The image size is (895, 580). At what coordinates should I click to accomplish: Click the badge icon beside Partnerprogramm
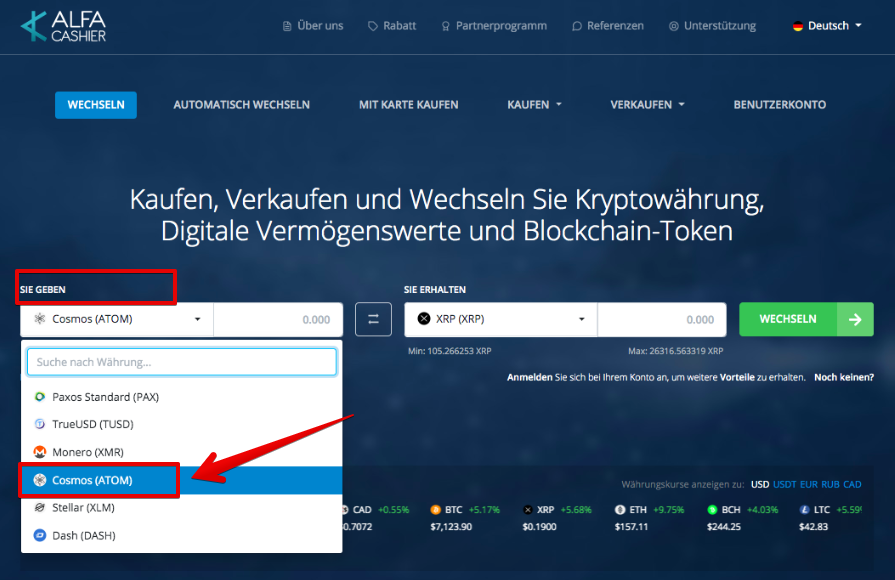pyautogui.click(x=446, y=26)
